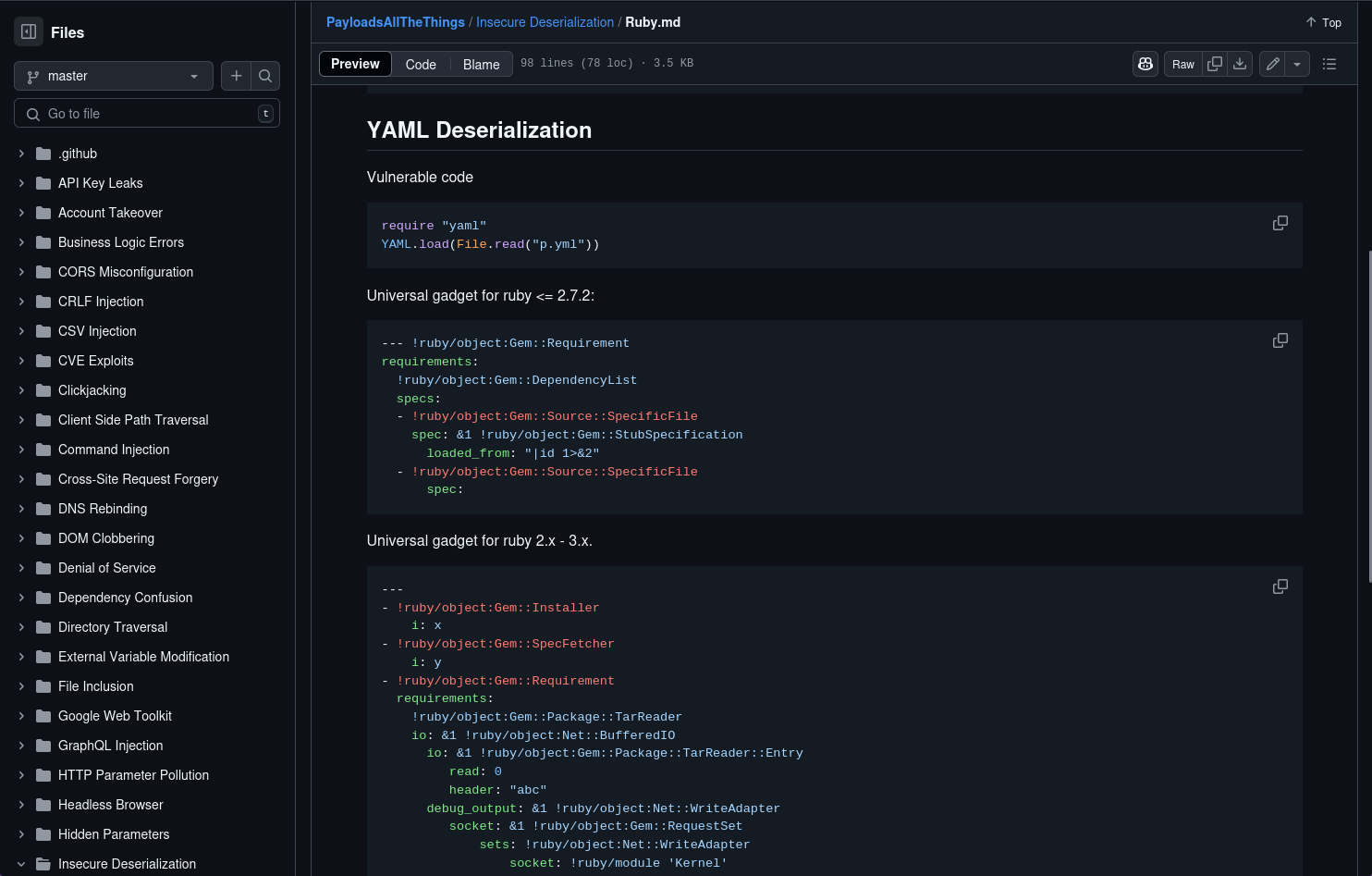Switch to the Preview tab
The height and width of the screenshot is (876, 1372).
coord(355,64)
